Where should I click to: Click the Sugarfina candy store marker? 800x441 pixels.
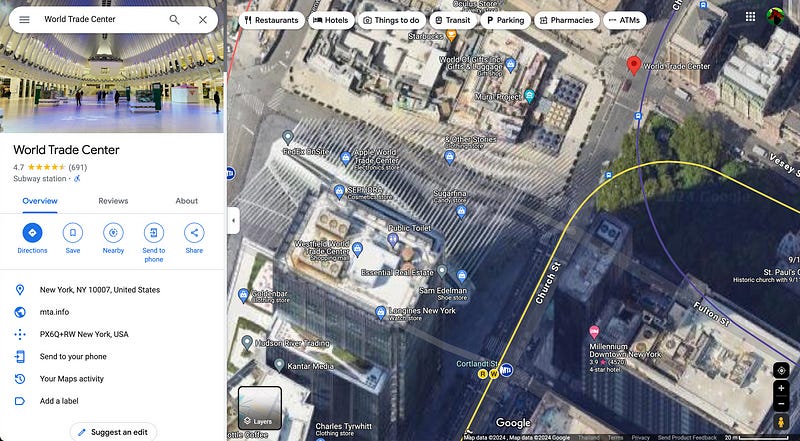pyautogui.click(x=461, y=211)
